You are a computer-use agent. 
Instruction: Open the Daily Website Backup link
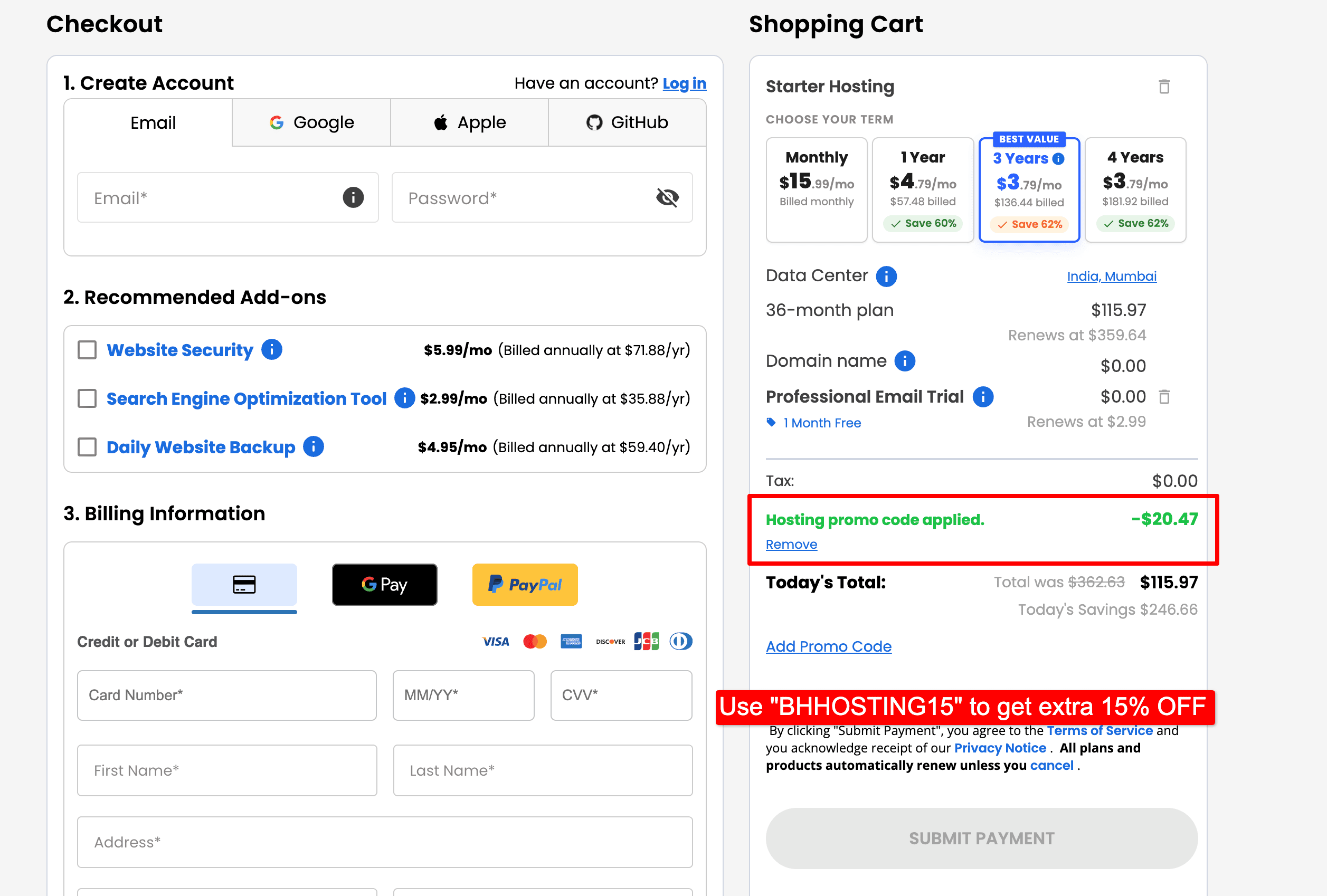pyautogui.click(x=201, y=447)
